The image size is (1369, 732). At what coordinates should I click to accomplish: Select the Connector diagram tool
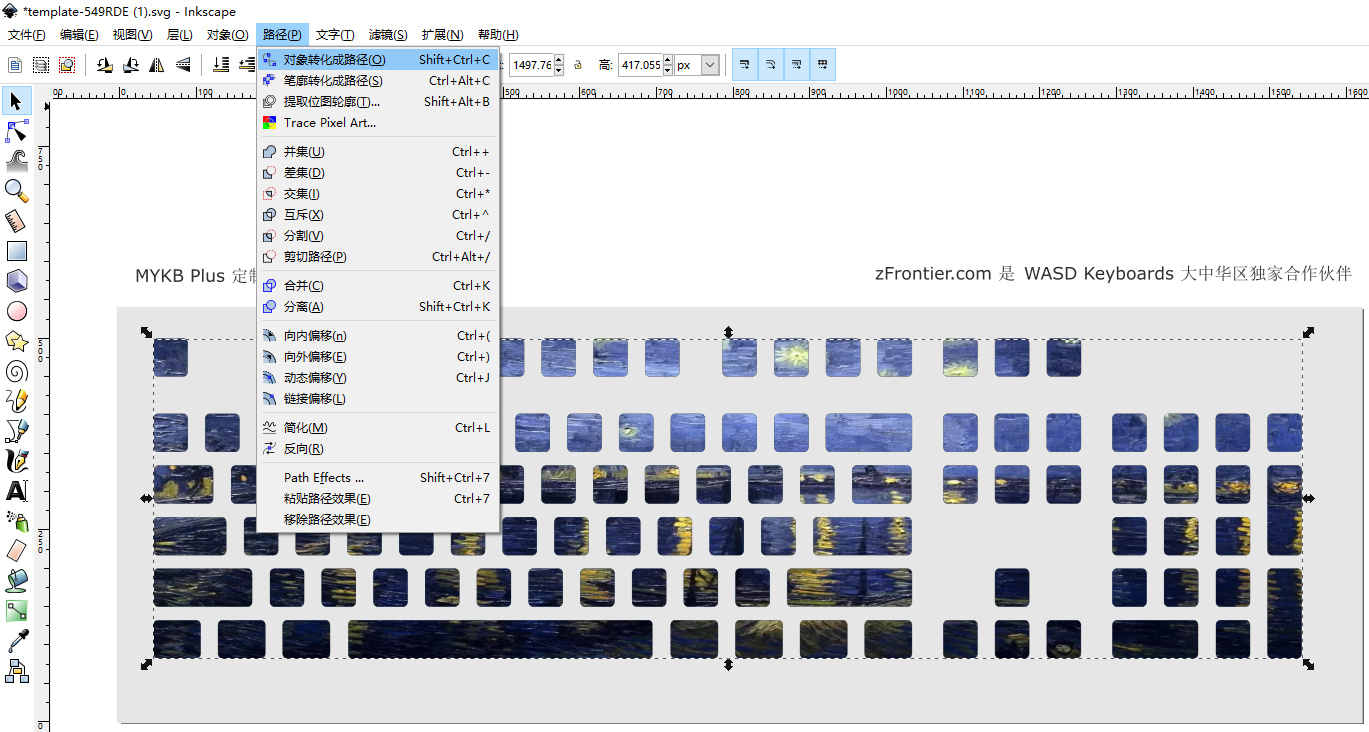(16, 670)
